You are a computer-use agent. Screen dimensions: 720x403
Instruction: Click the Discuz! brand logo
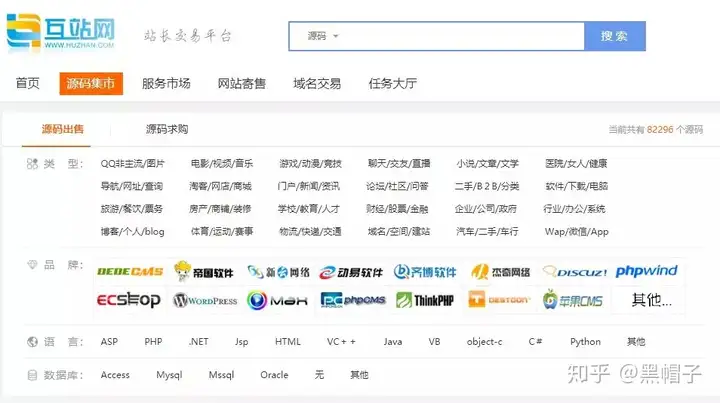(574, 272)
